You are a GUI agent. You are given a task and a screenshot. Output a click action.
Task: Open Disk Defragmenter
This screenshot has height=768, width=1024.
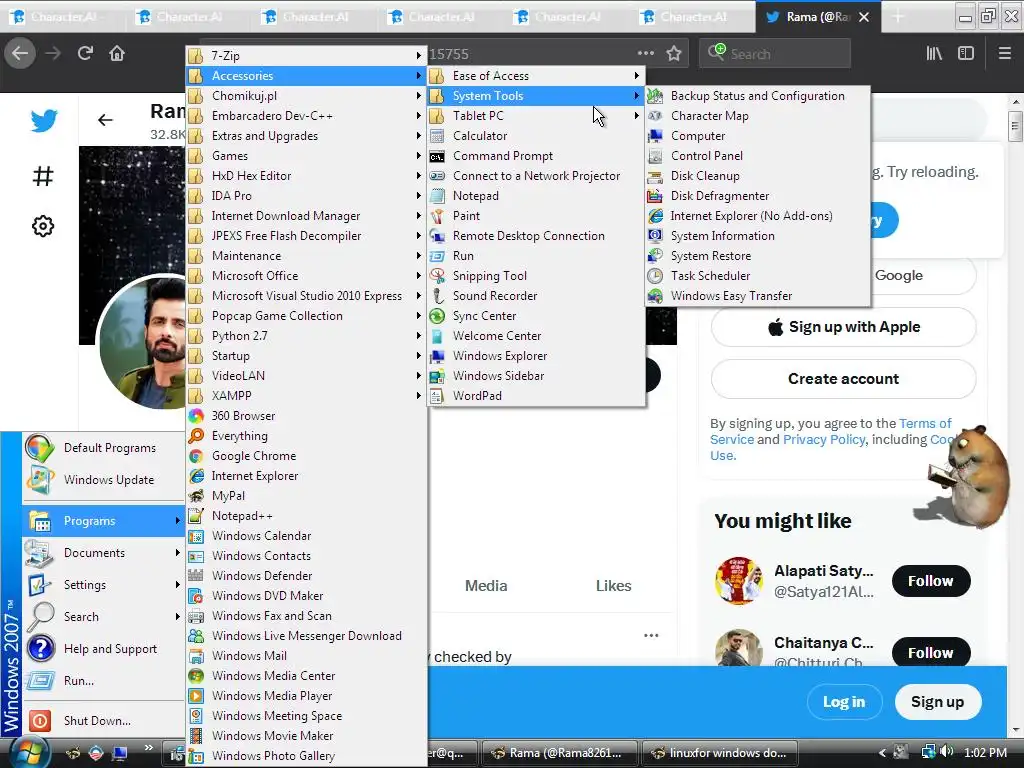[758, 196]
